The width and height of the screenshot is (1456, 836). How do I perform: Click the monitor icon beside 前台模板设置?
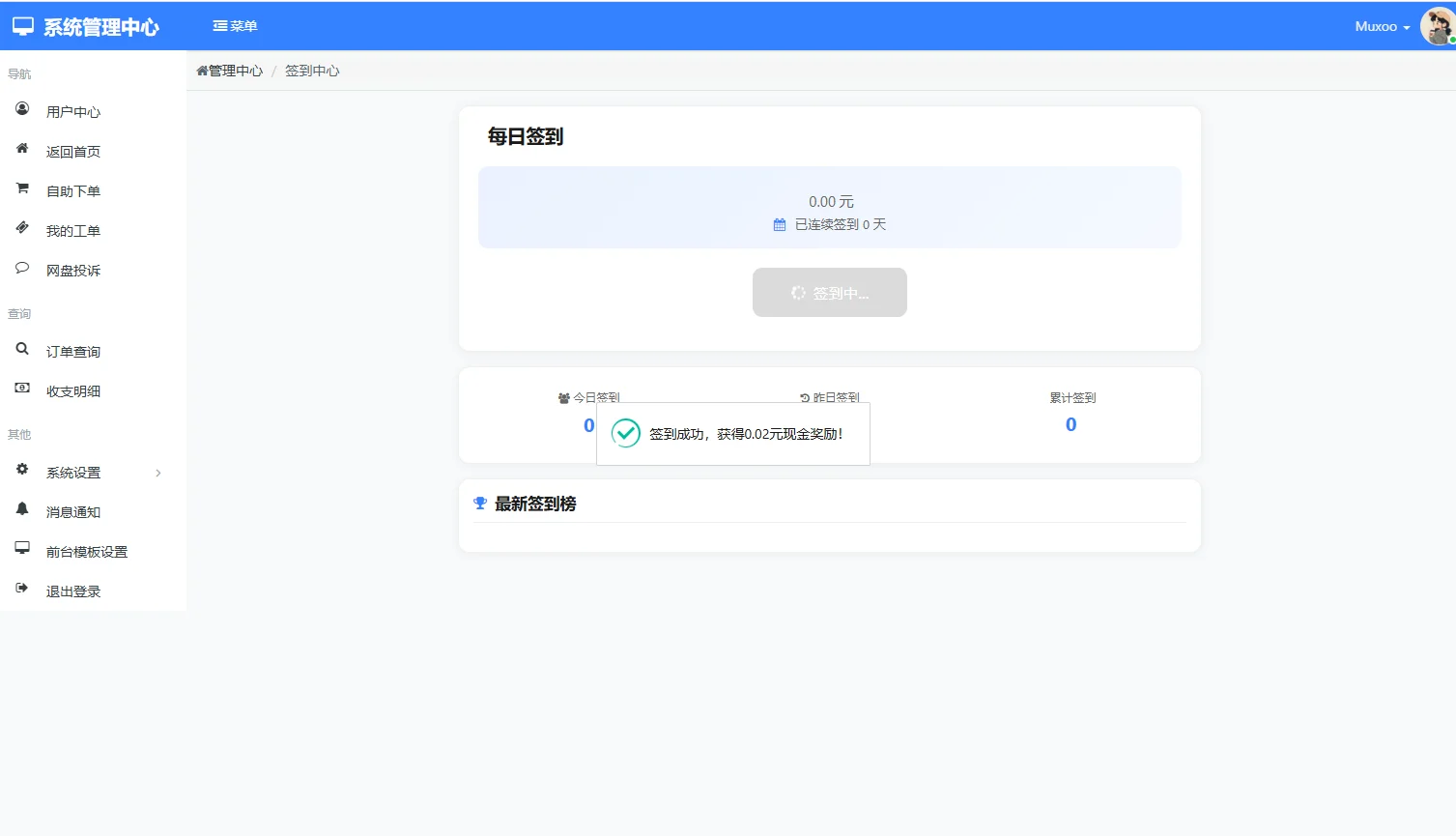click(21, 550)
